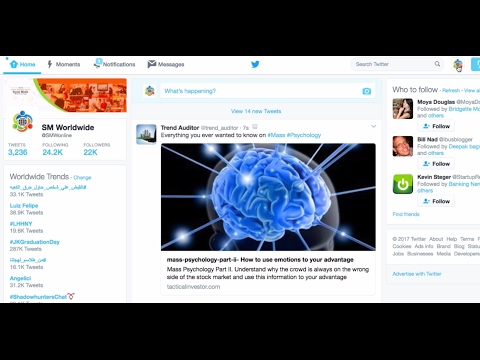The image size is (480, 360).
Task: Click Advertise with Twitter
Action: coord(417,274)
